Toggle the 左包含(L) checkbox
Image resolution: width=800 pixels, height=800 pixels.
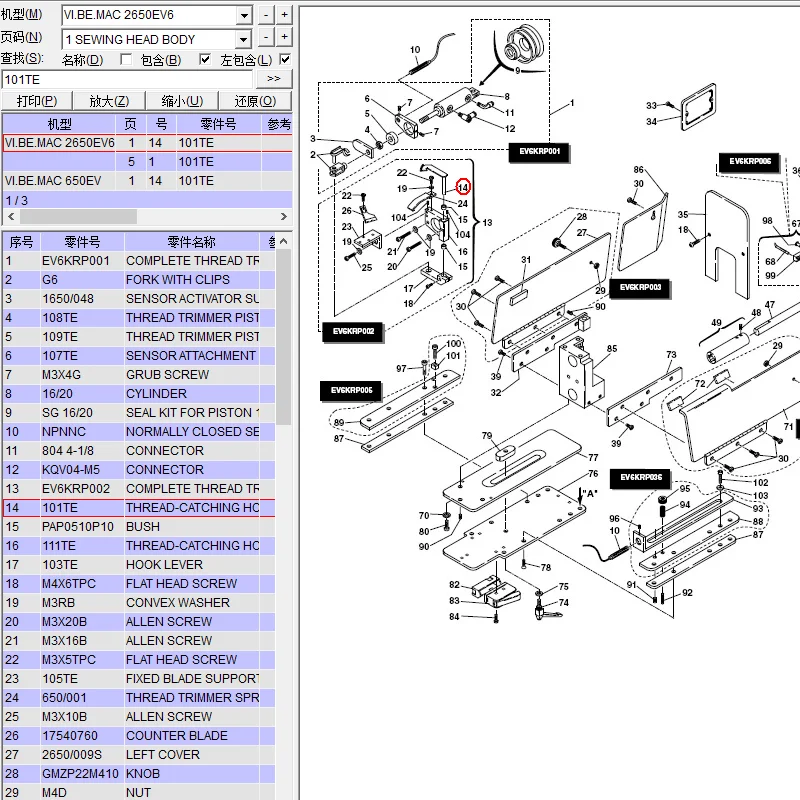[x=285, y=60]
